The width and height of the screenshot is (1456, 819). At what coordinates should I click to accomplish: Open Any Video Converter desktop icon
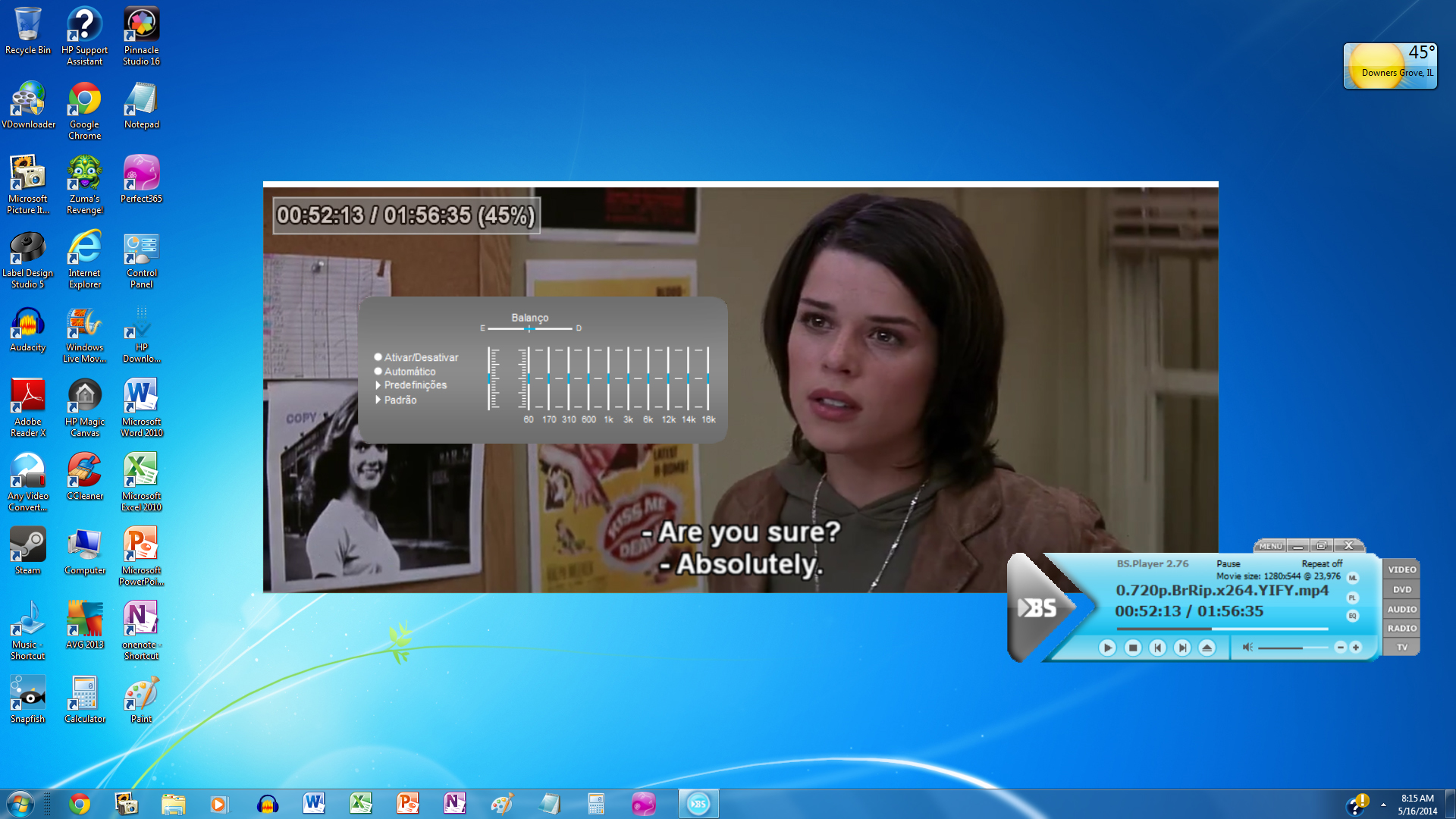pos(28,482)
